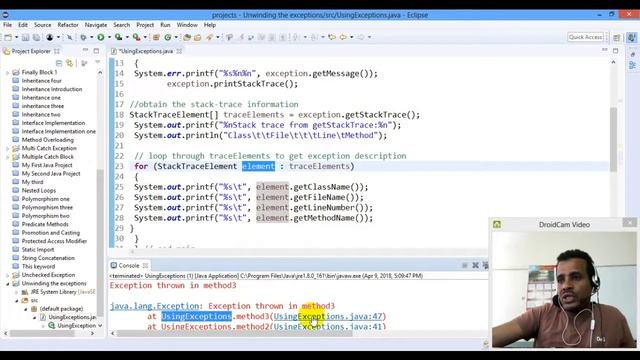Open the Window menu
The image size is (640, 360).
click(187, 25)
